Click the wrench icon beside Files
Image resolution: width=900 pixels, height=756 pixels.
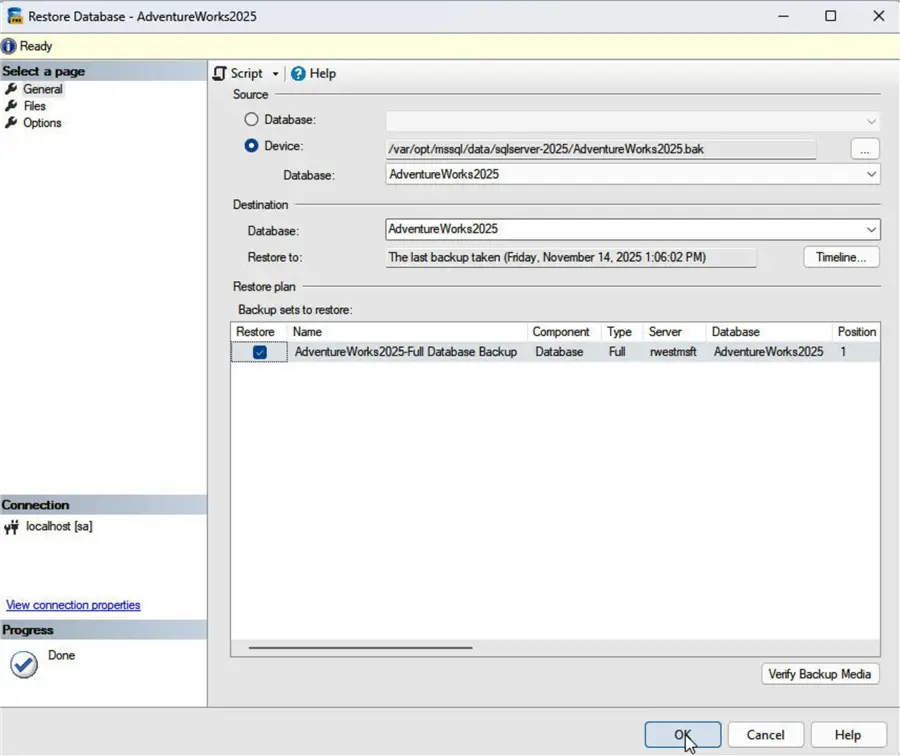pyautogui.click(x=11, y=106)
